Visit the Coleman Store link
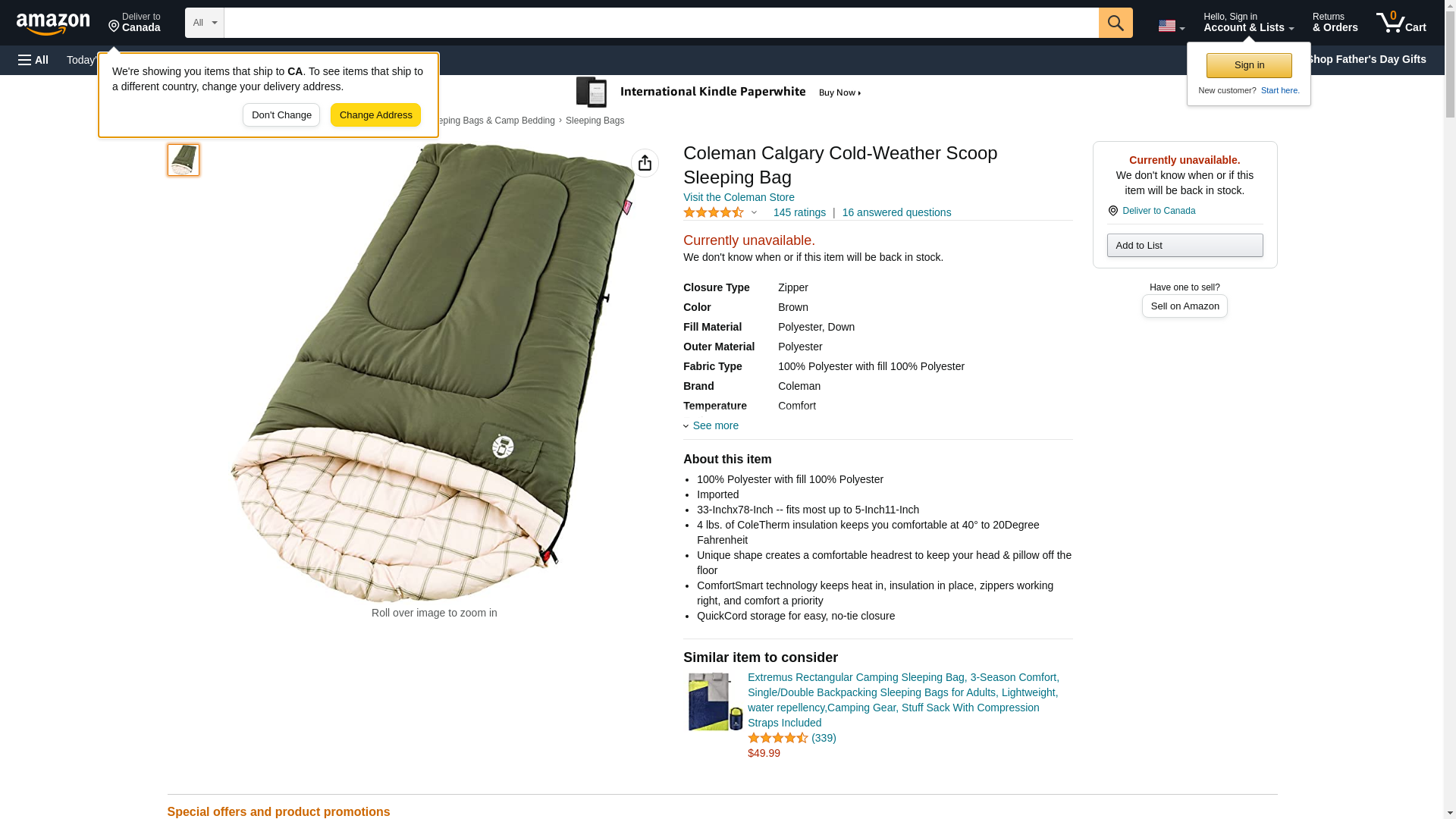The width and height of the screenshot is (1456, 819). [x=739, y=197]
